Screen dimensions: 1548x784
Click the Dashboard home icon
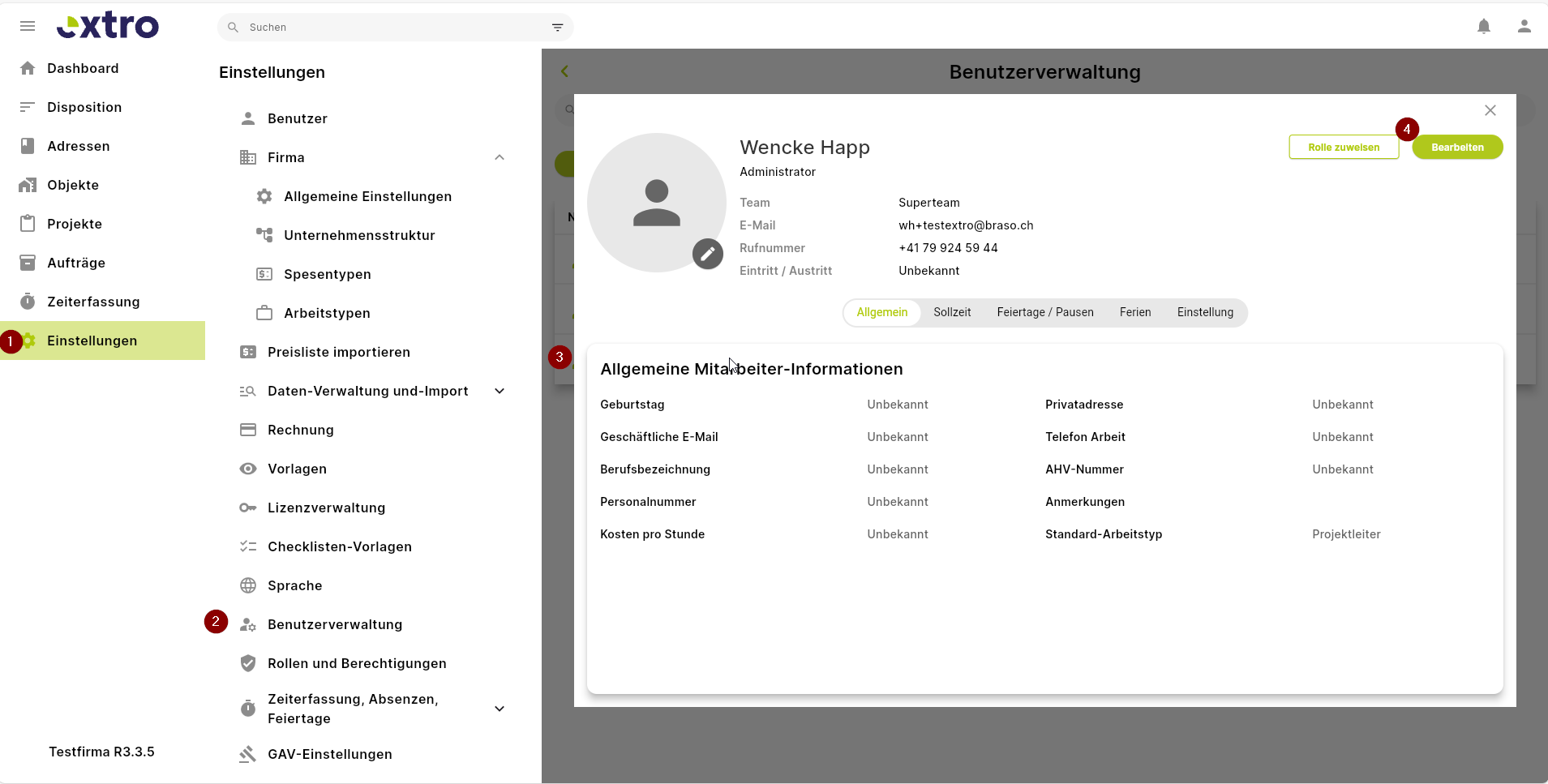(x=28, y=68)
